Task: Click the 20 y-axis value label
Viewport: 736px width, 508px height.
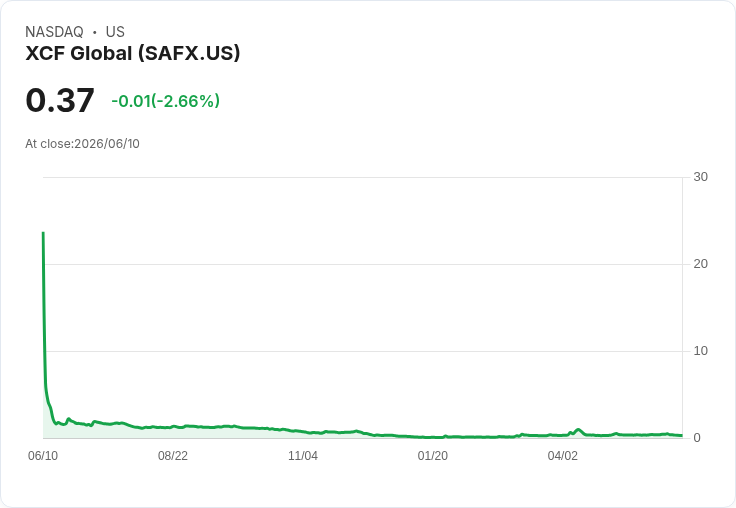Action: click(700, 264)
